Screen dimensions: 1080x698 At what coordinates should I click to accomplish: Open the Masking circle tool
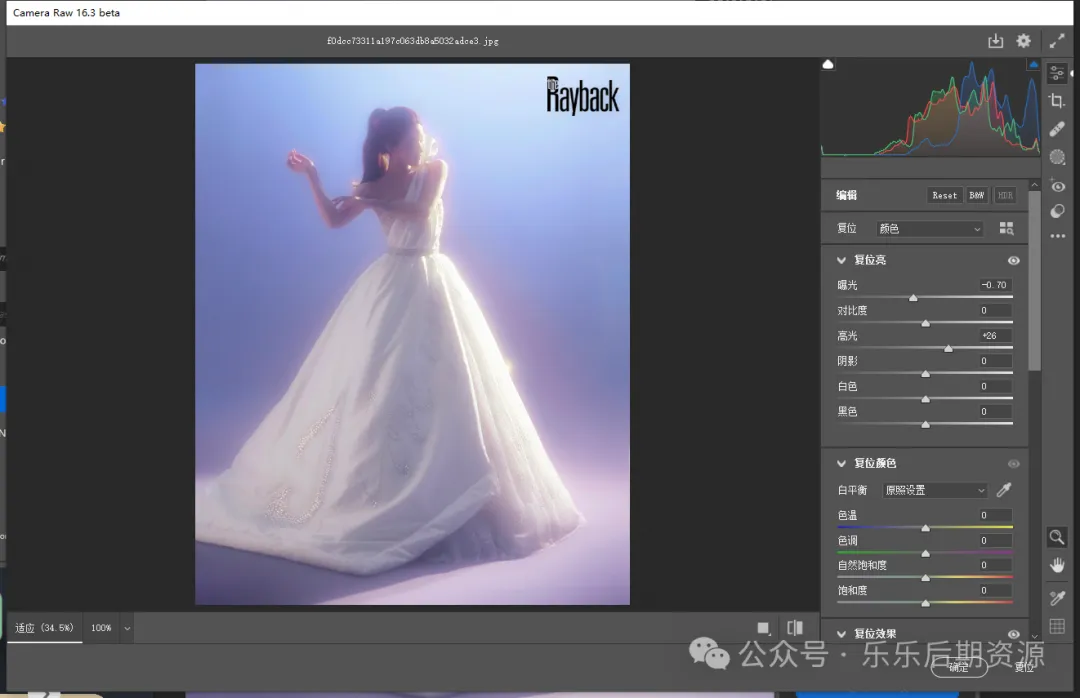coord(1057,157)
